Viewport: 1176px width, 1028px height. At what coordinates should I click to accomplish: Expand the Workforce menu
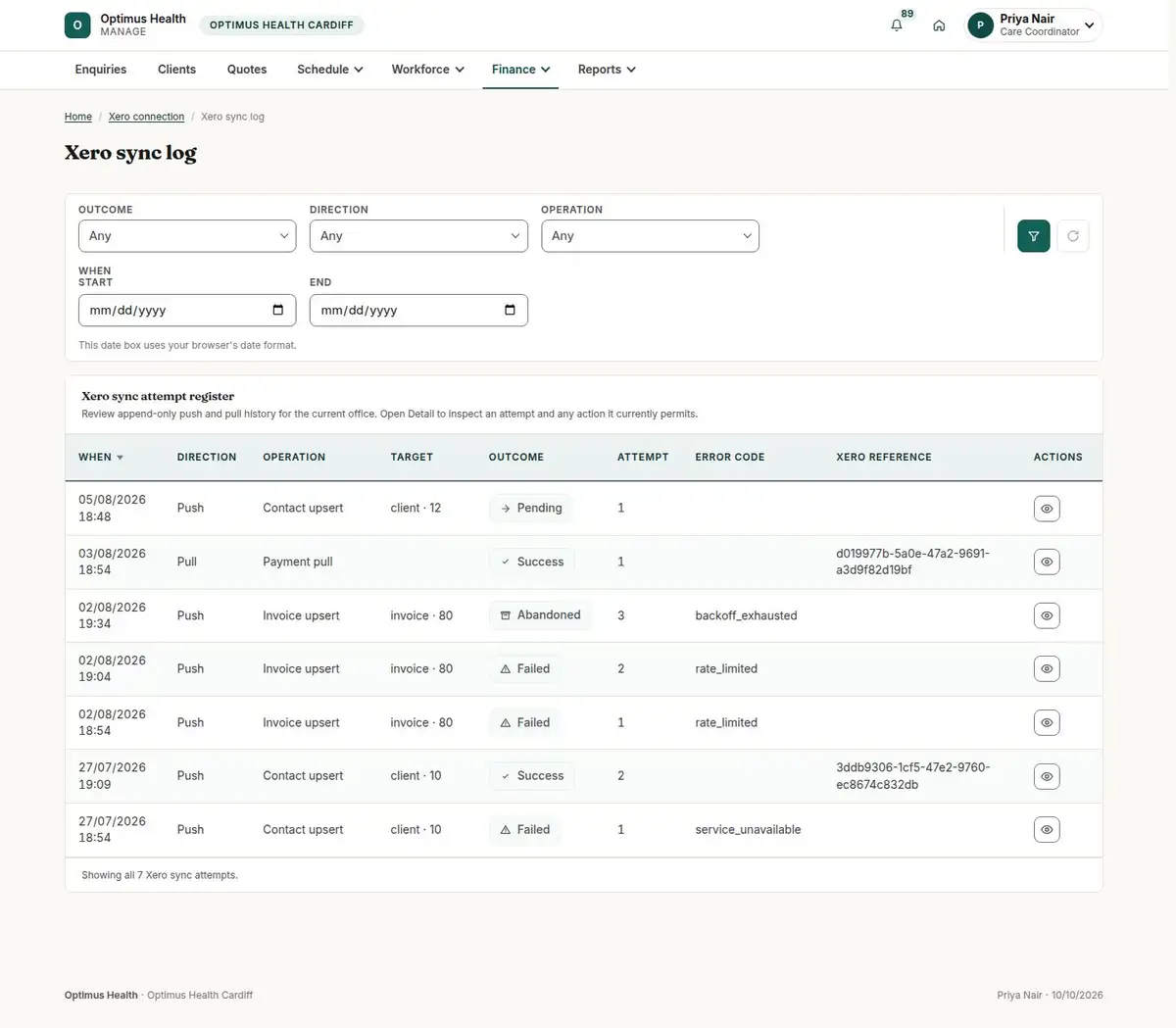pos(427,70)
